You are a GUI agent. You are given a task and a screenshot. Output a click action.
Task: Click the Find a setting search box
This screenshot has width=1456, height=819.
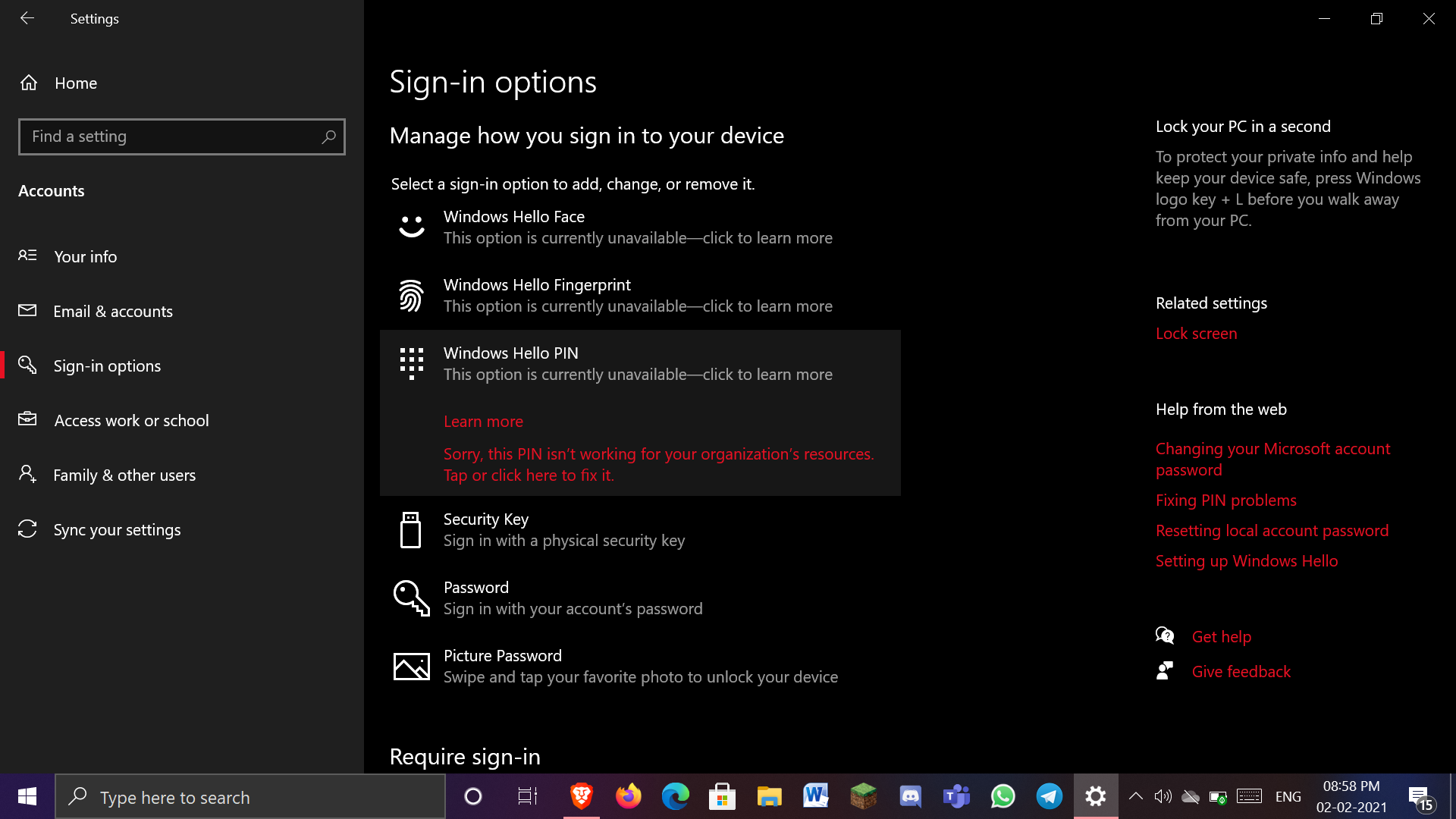tap(182, 136)
